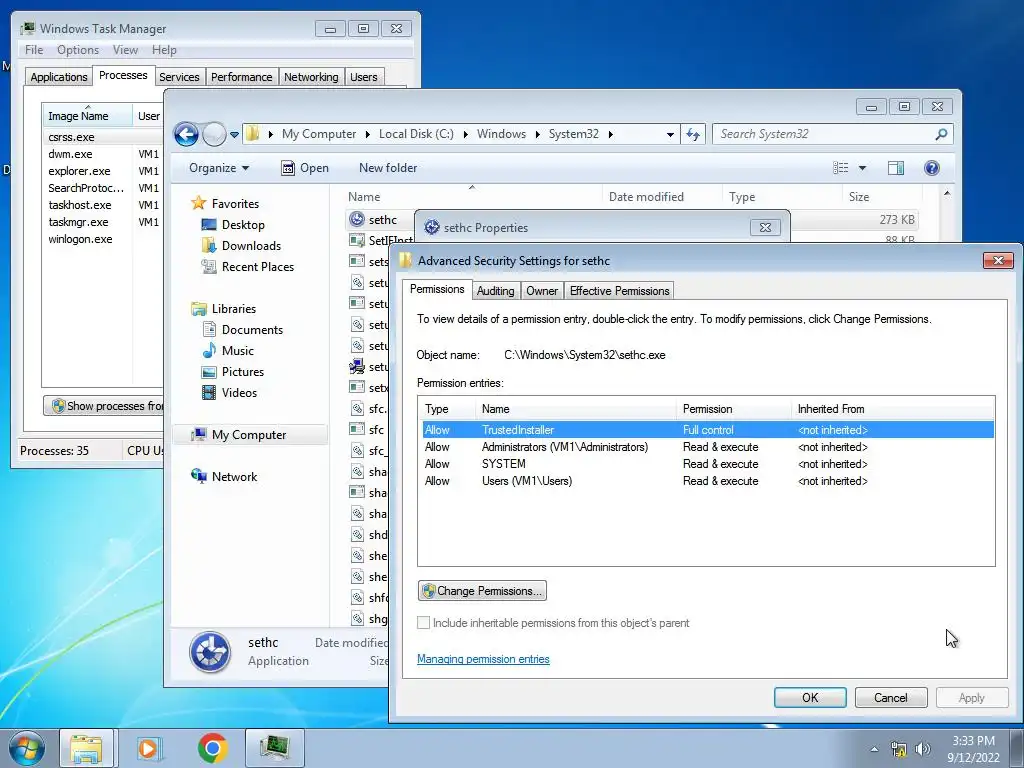Switch to the Owner tab

(x=542, y=291)
